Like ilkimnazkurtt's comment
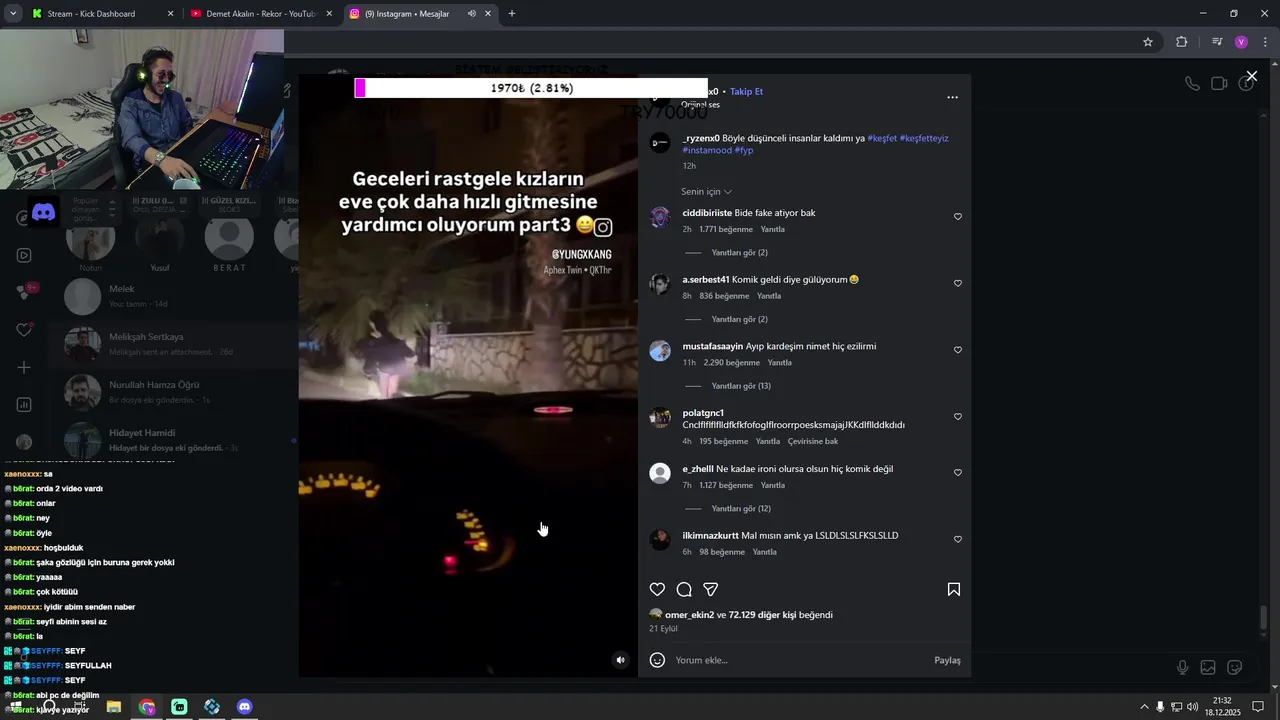The image size is (1280, 720). (x=957, y=540)
